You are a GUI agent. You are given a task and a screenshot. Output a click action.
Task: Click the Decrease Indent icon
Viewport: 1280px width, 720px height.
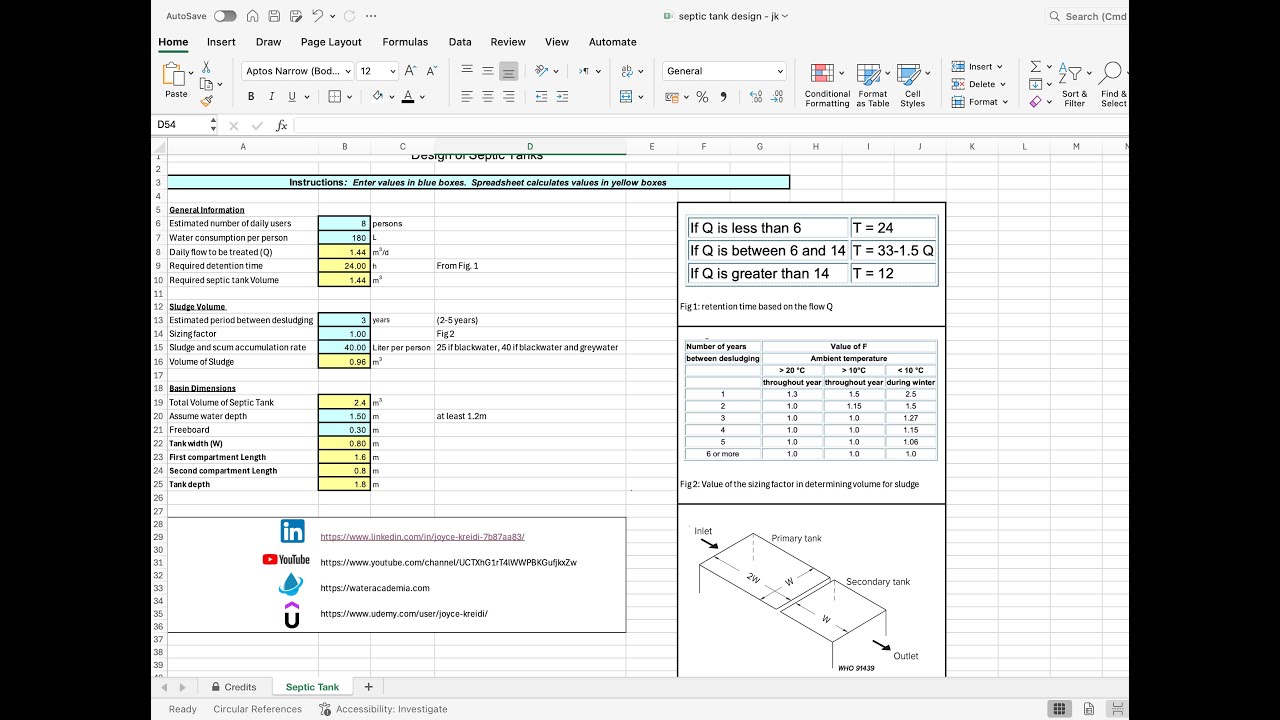(x=542, y=97)
